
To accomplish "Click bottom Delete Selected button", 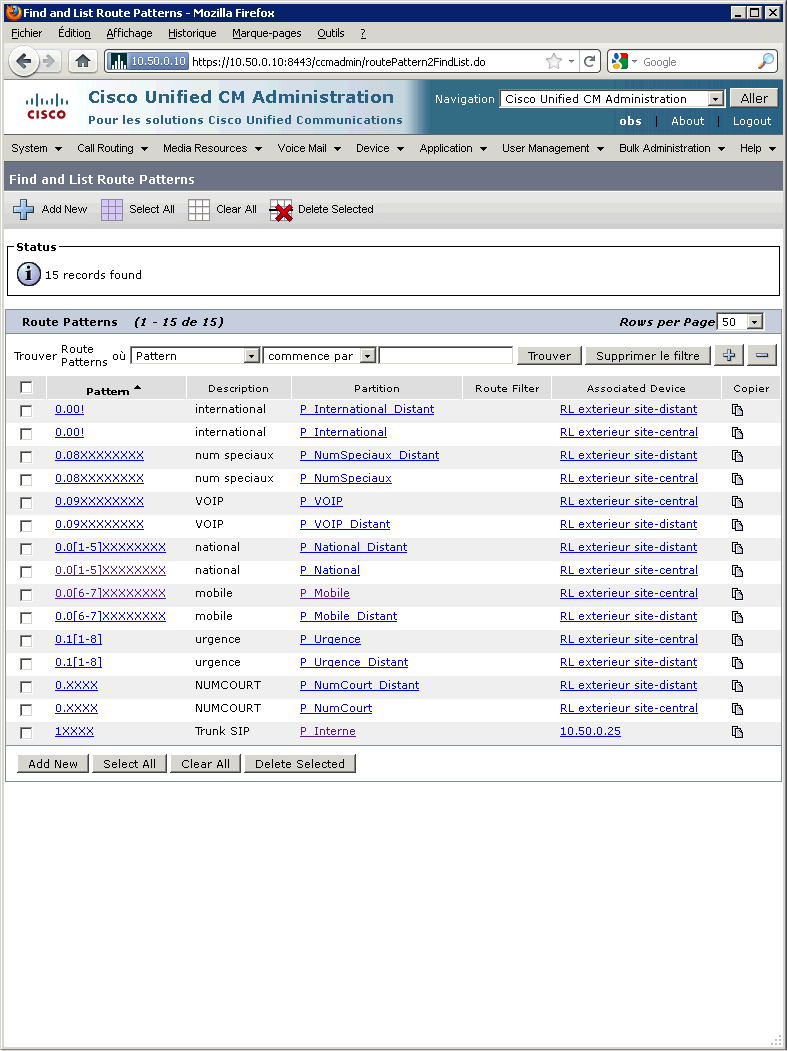I will coord(300,763).
